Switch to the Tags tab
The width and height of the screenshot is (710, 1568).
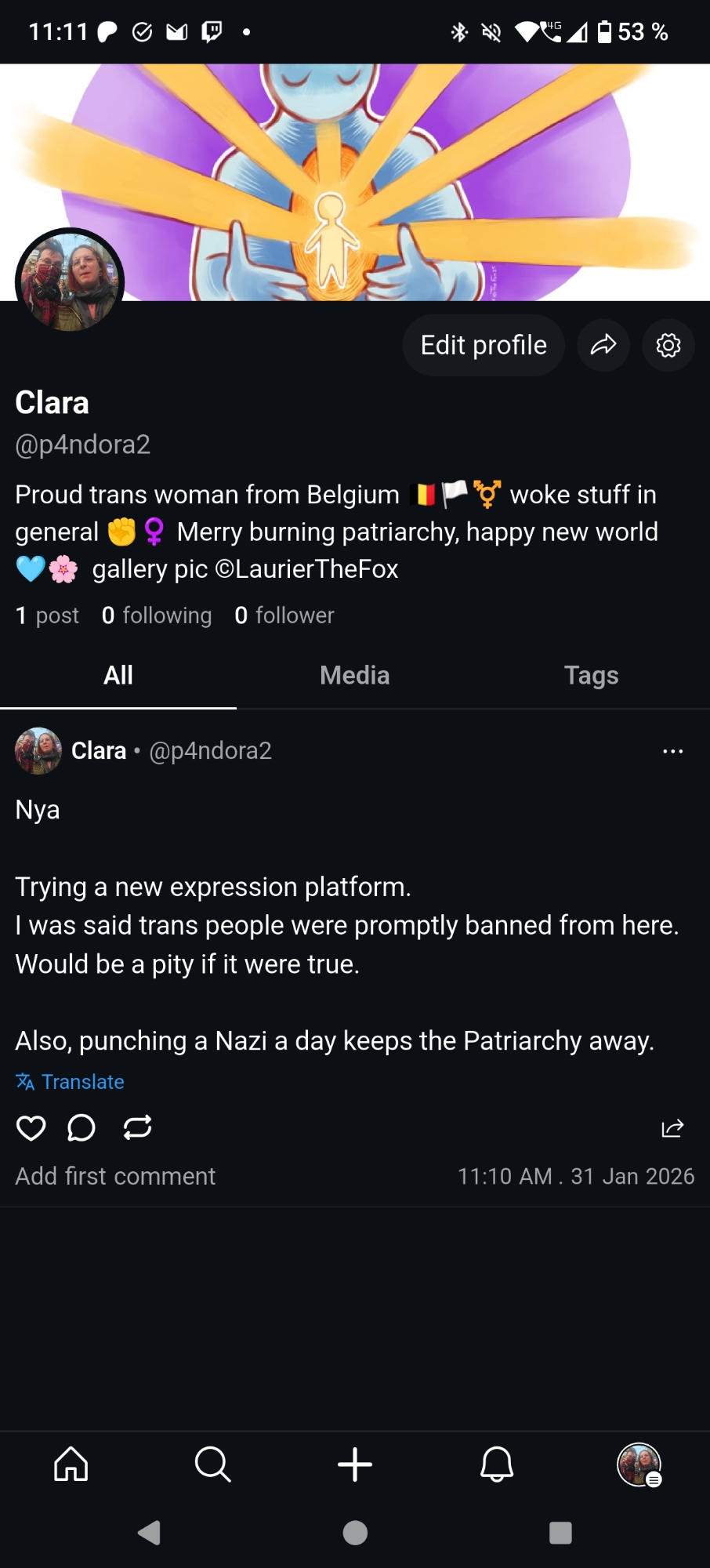(591, 675)
